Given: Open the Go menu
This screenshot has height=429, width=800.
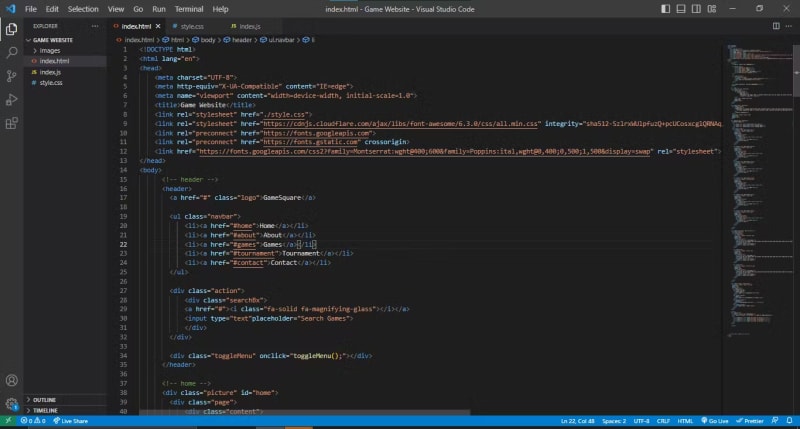Looking at the screenshot, I should (138, 9).
